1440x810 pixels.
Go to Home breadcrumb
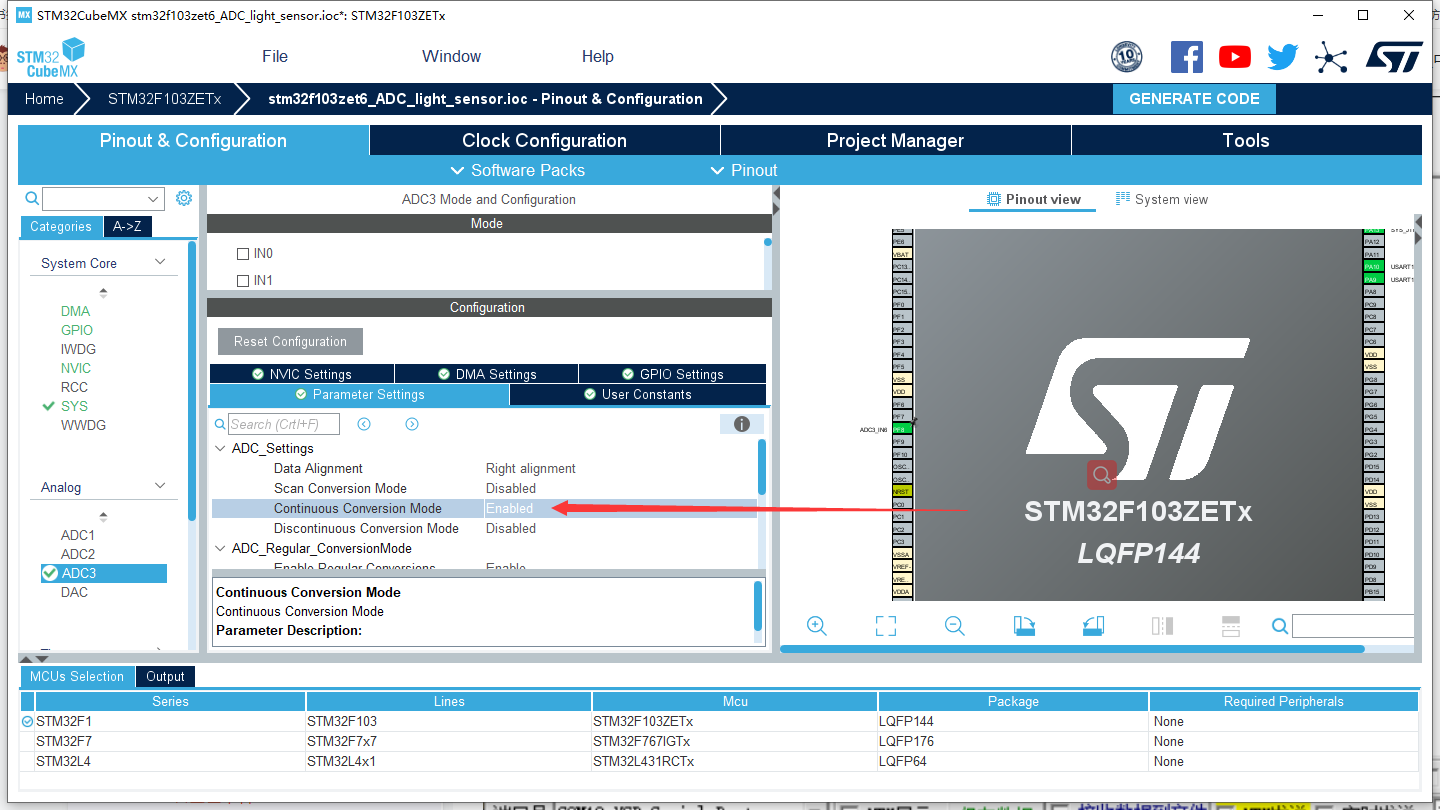[x=44, y=98]
